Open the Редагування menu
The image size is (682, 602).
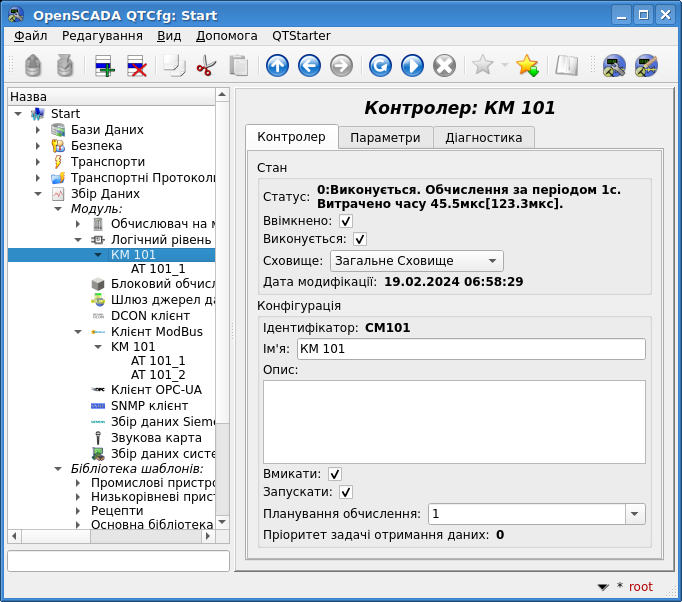pyautogui.click(x=102, y=36)
